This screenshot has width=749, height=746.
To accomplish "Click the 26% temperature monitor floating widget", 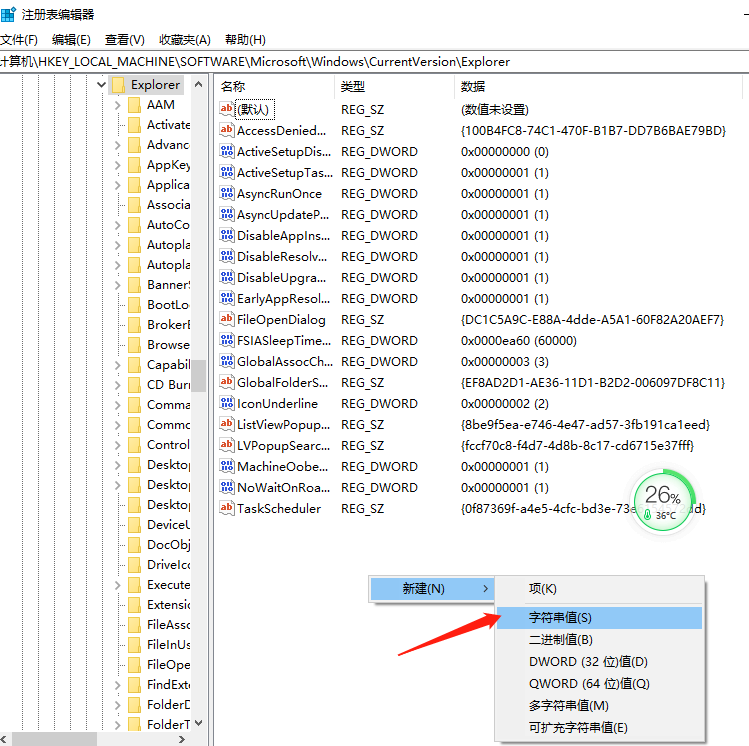I will pyautogui.click(x=663, y=501).
